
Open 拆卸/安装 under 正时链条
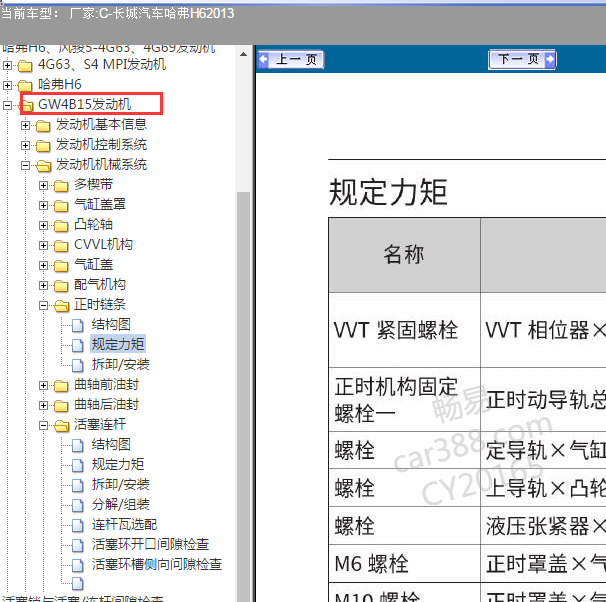tap(121, 364)
